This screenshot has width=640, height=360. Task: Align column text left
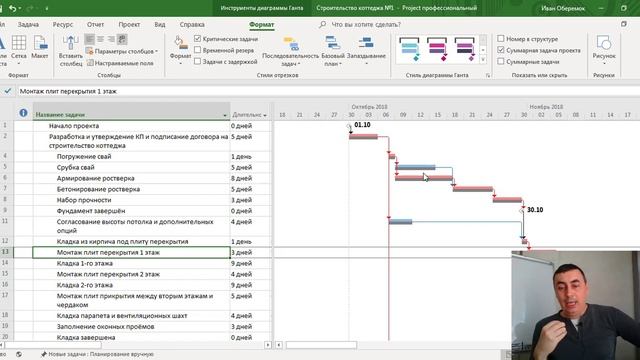(x=89, y=39)
